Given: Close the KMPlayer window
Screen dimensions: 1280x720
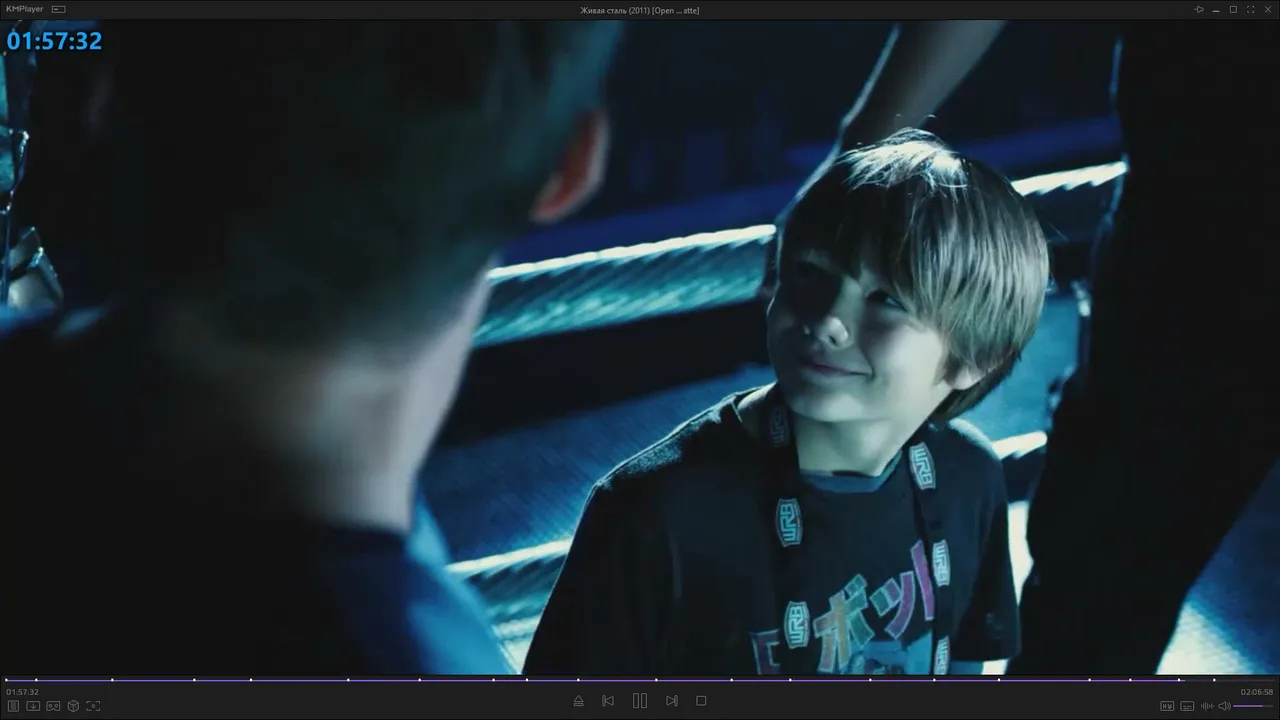Looking at the screenshot, I should (x=1268, y=9).
